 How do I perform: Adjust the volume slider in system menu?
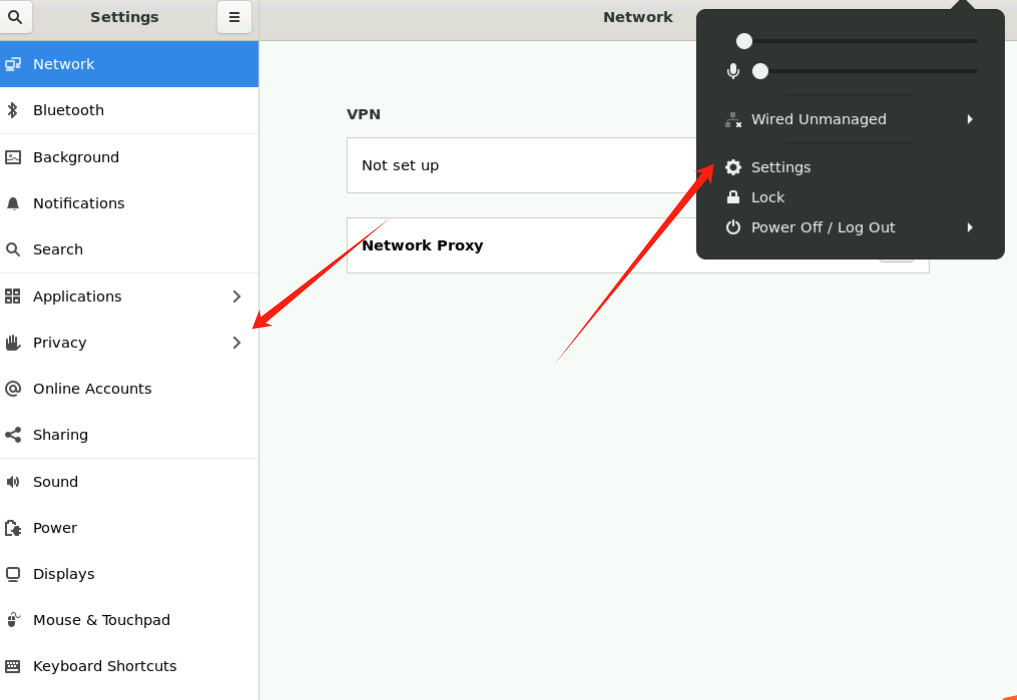click(856, 41)
